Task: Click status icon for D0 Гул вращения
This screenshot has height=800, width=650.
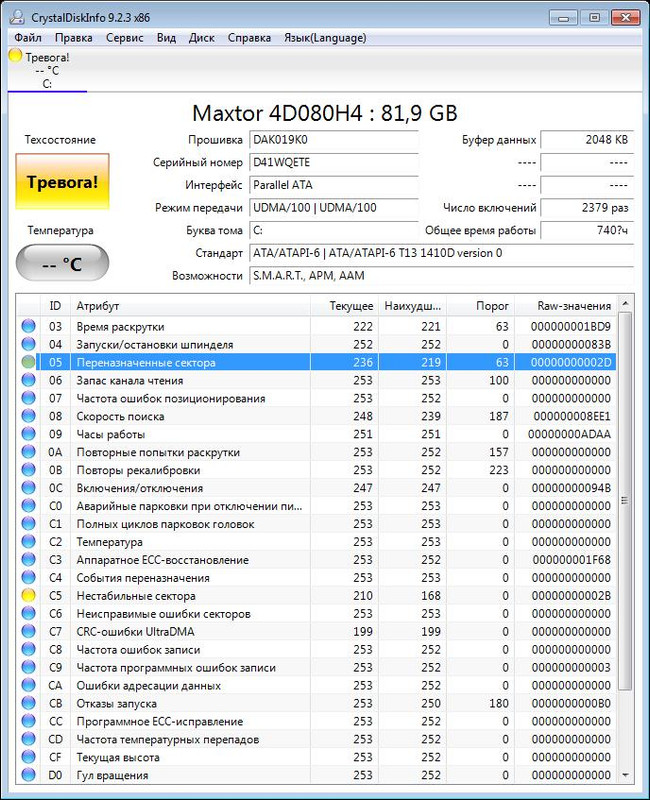Action: tap(29, 775)
